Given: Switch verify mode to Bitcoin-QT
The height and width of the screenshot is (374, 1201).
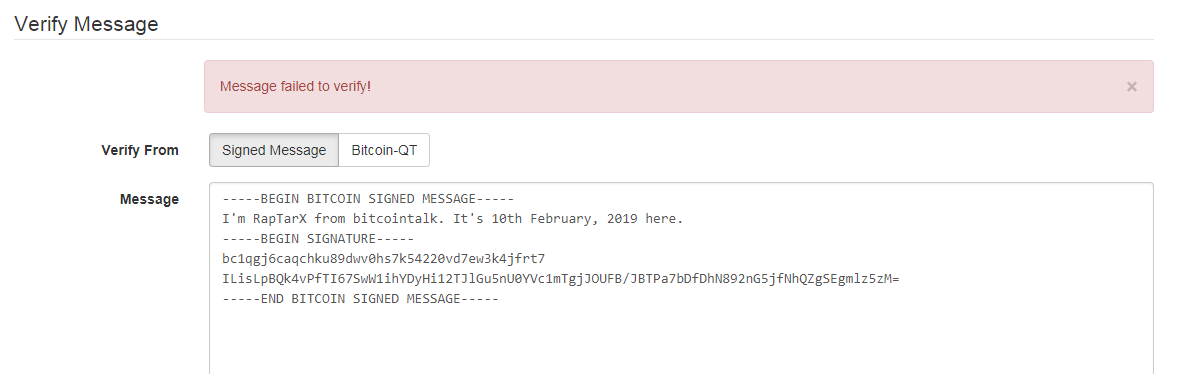Looking at the screenshot, I should point(385,150).
